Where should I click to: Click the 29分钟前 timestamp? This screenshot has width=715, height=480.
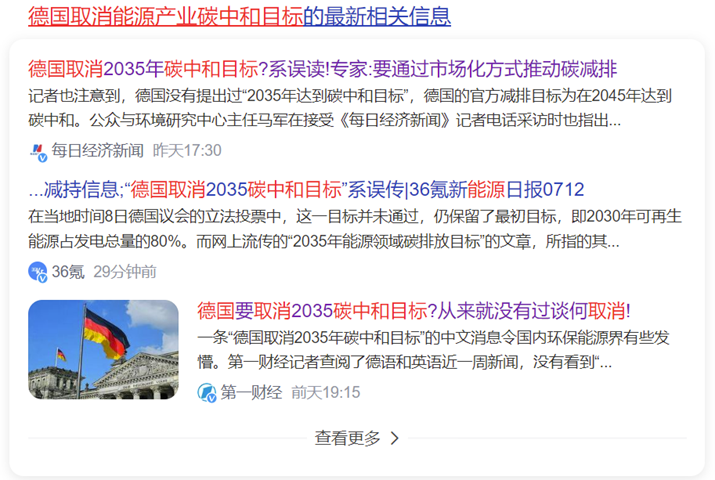point(125,271)
